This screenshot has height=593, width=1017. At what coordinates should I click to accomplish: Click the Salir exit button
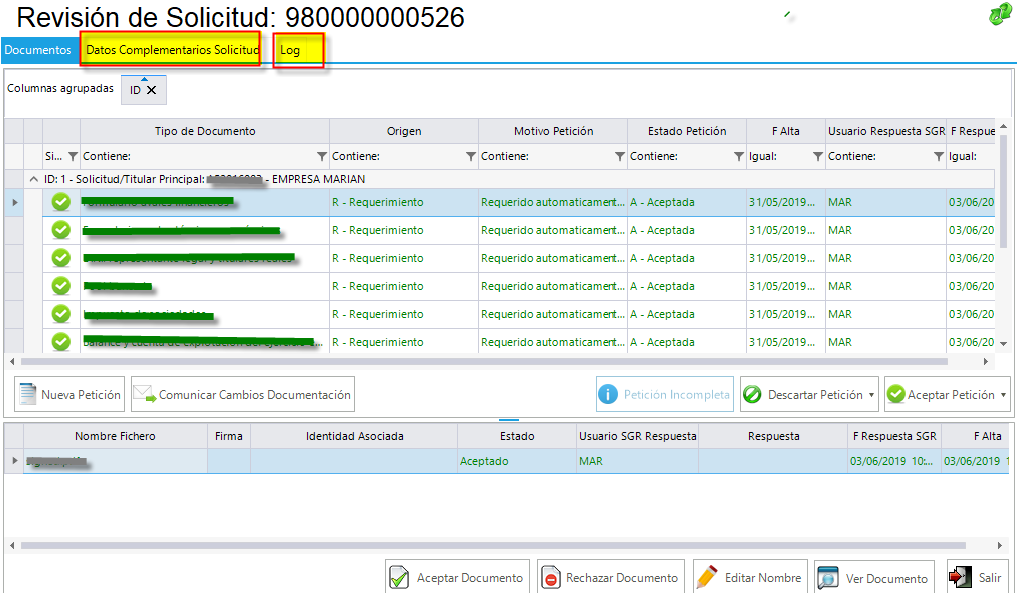[977, 577]
